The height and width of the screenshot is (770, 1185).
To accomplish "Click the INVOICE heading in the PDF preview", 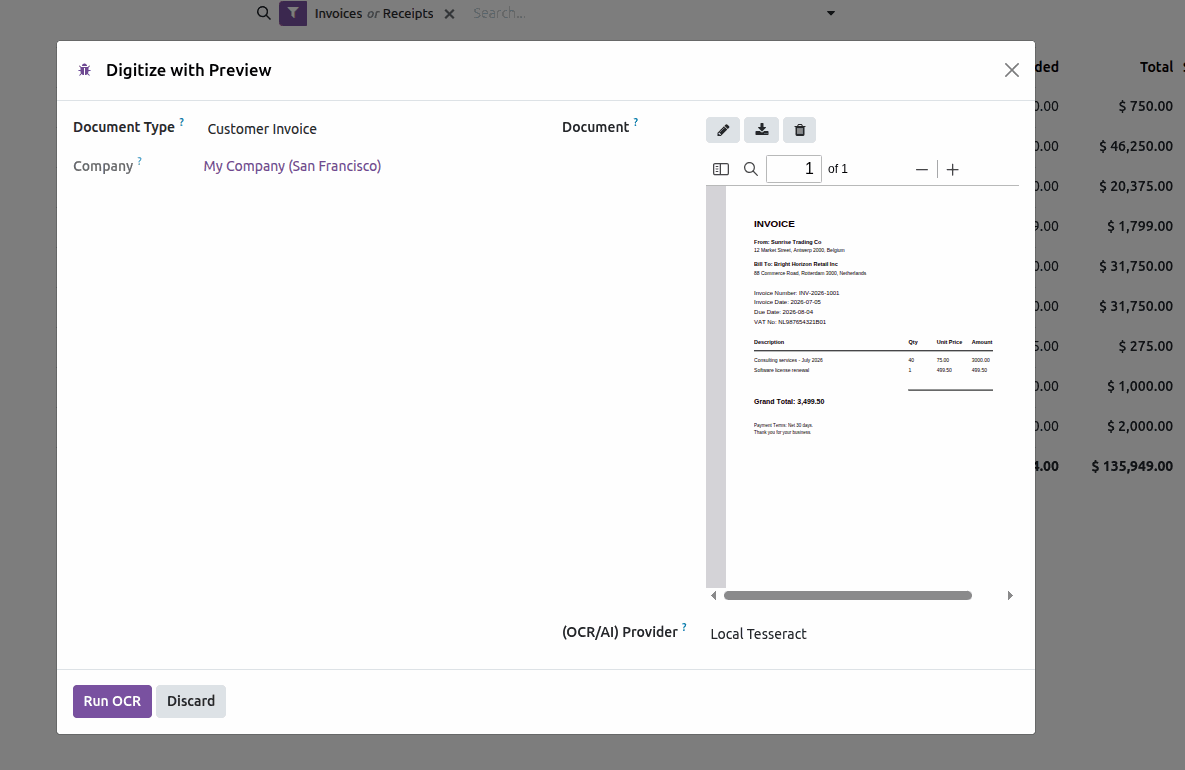I will (774, 224).
